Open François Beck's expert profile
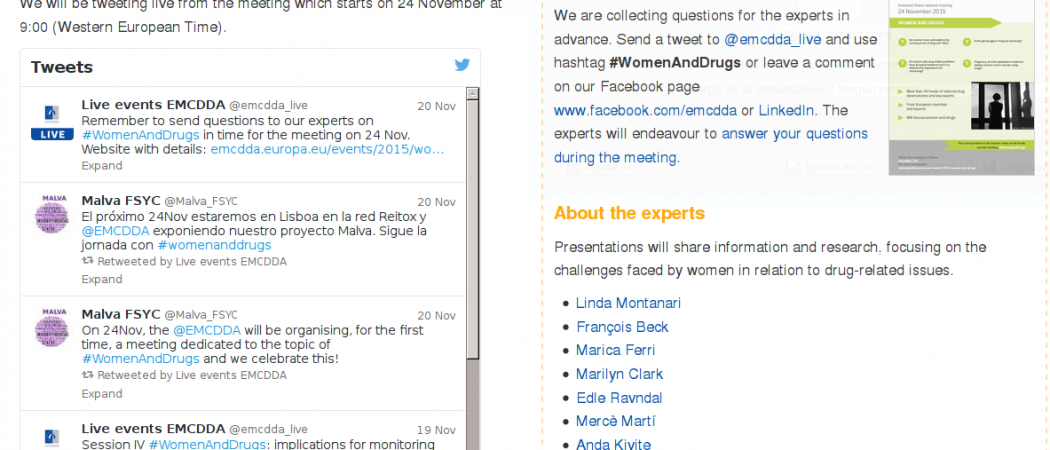Screen dimensions: 1050x450 (x=622, y=327)
